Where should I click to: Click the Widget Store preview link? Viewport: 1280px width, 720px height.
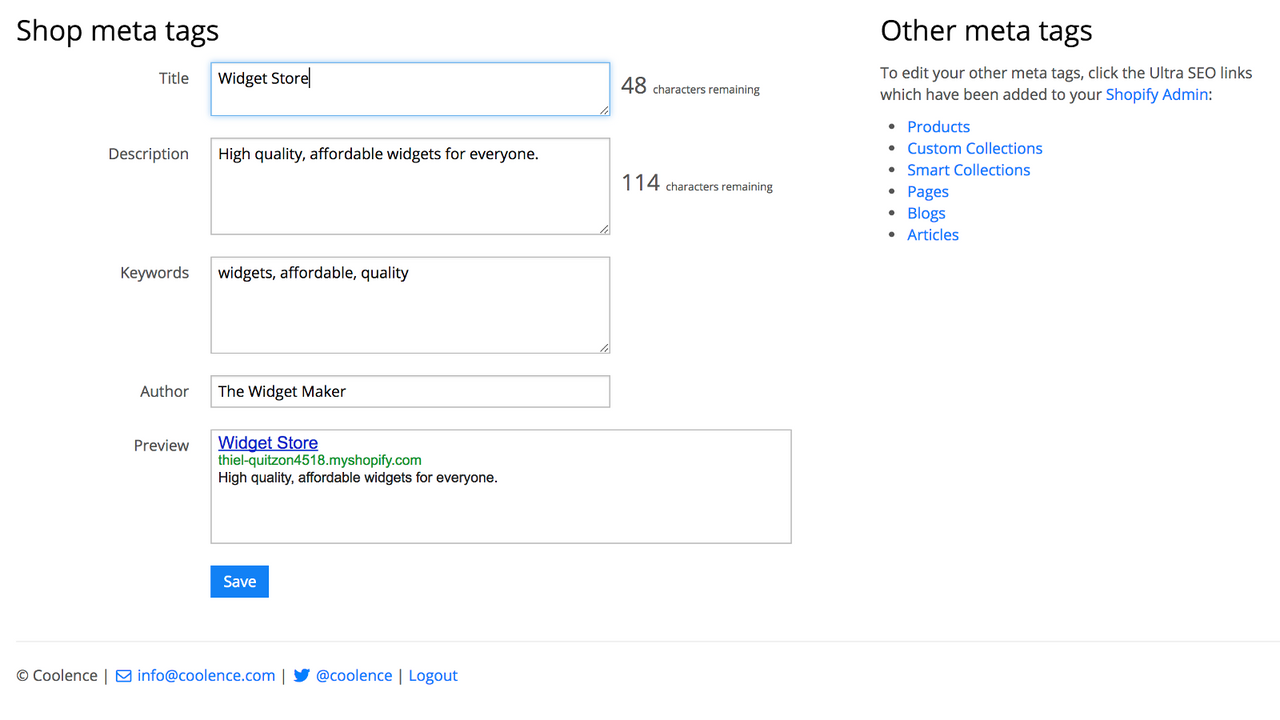pyautogui.click(x=267, y=442)
